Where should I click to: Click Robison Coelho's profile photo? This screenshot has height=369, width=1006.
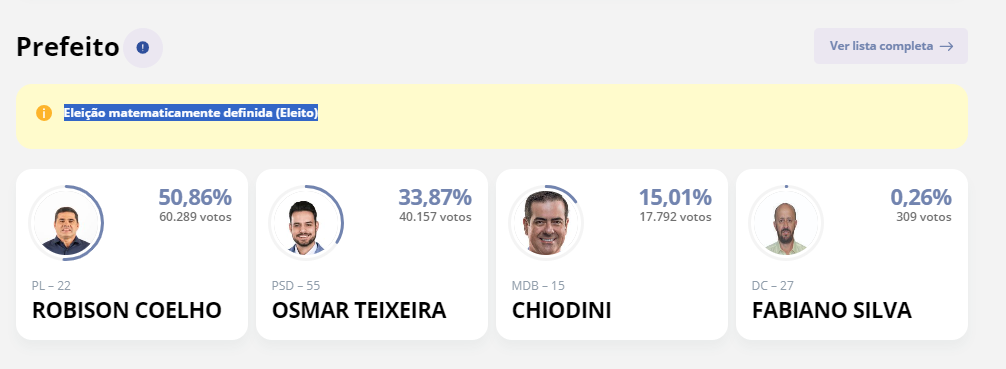pos(66,223)
